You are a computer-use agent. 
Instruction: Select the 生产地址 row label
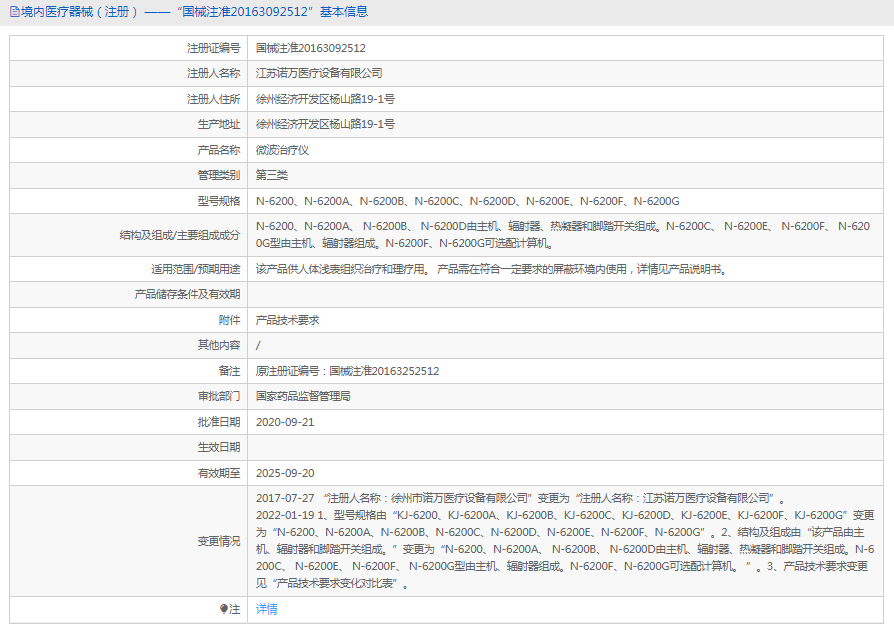click(219, 124)
